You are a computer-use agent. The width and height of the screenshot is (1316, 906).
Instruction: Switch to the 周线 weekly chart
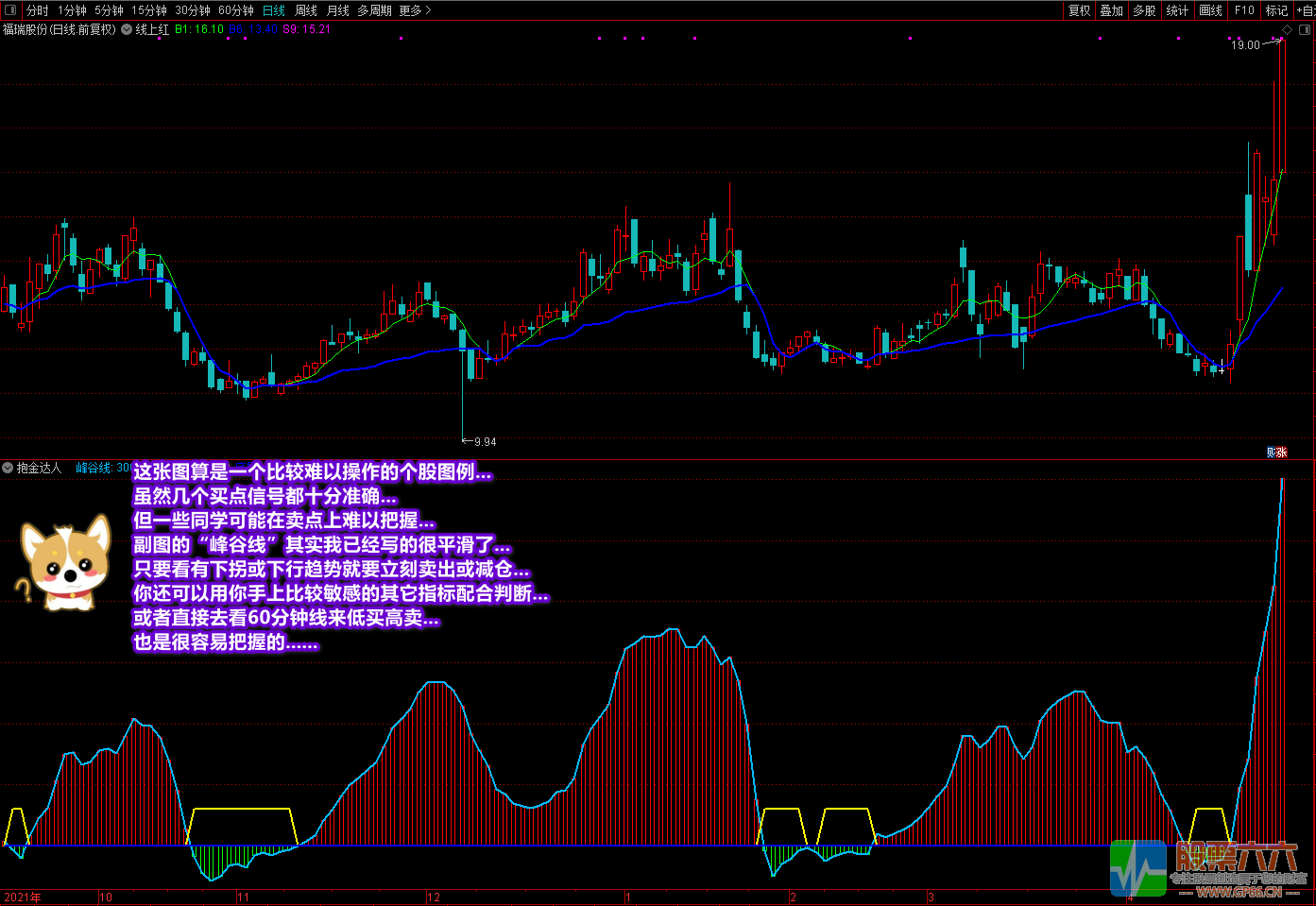click(306, 10)
